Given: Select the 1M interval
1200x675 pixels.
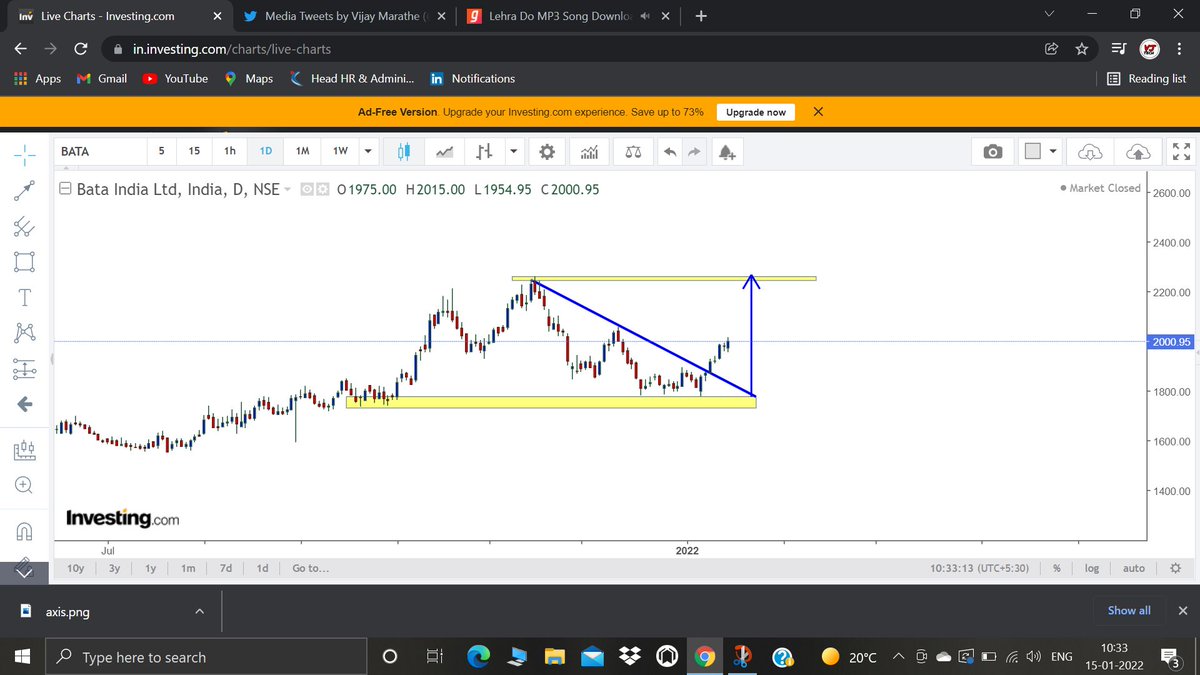Looking at the screenshot, I should click(302, 151).
